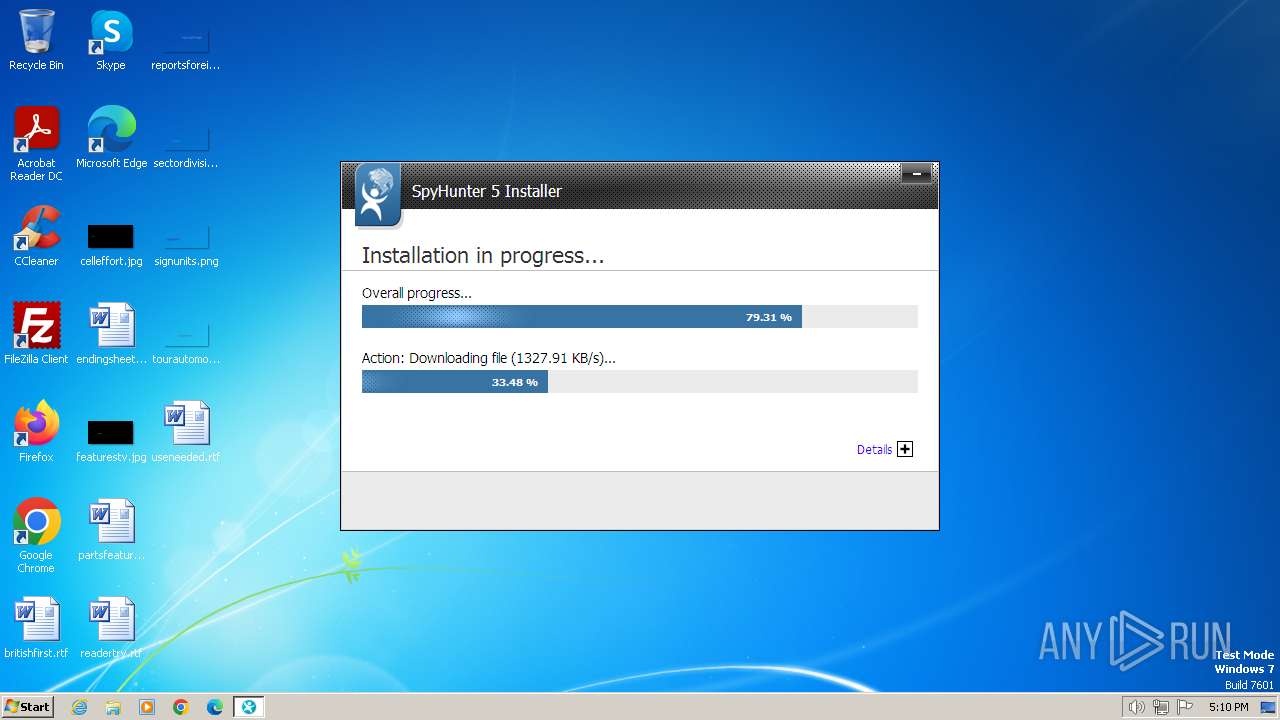Open Internet Explorer from the taskbar
Image resolution: width=1280 pixels, height=720 pixels.
tap(80, 707)
